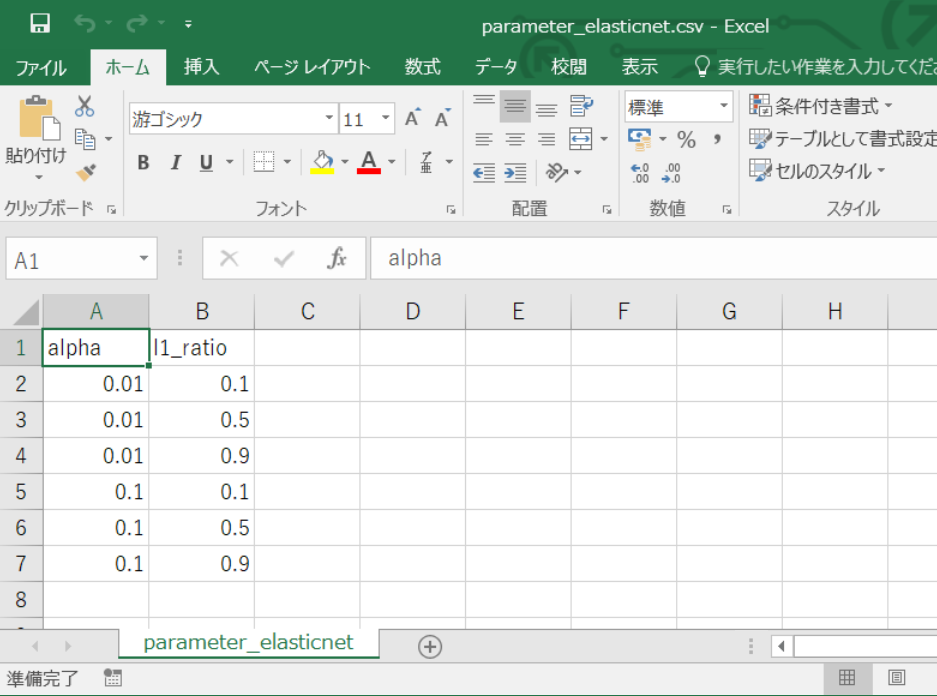Open the underline style dropdown arrow
This screenshot has width=937, height=696.
[x=230, y=162]
